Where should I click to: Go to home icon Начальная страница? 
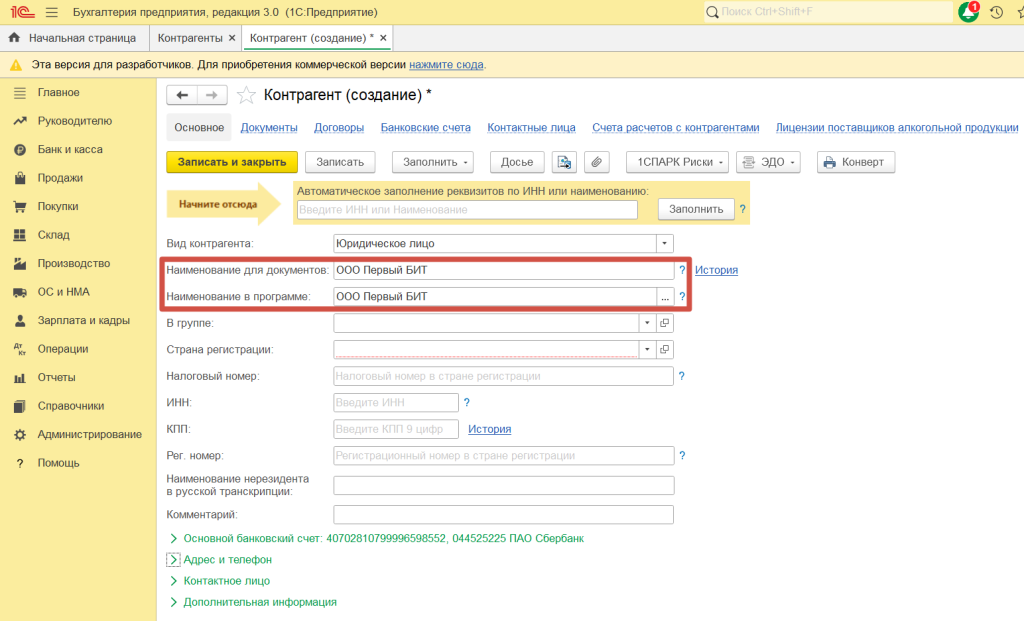(x=14, y=38)
